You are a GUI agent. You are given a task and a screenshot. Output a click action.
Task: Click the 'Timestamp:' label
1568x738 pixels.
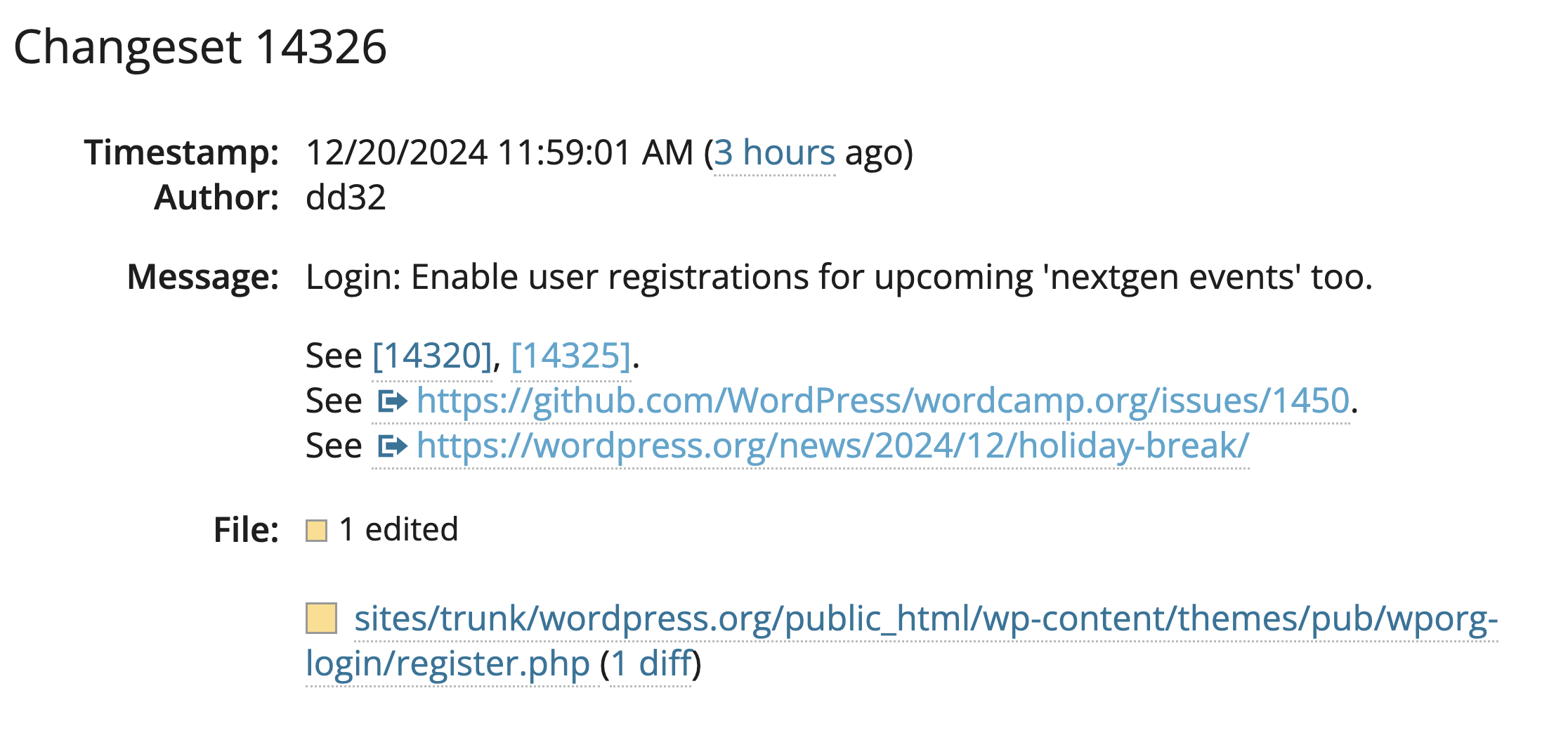point(181,153)
